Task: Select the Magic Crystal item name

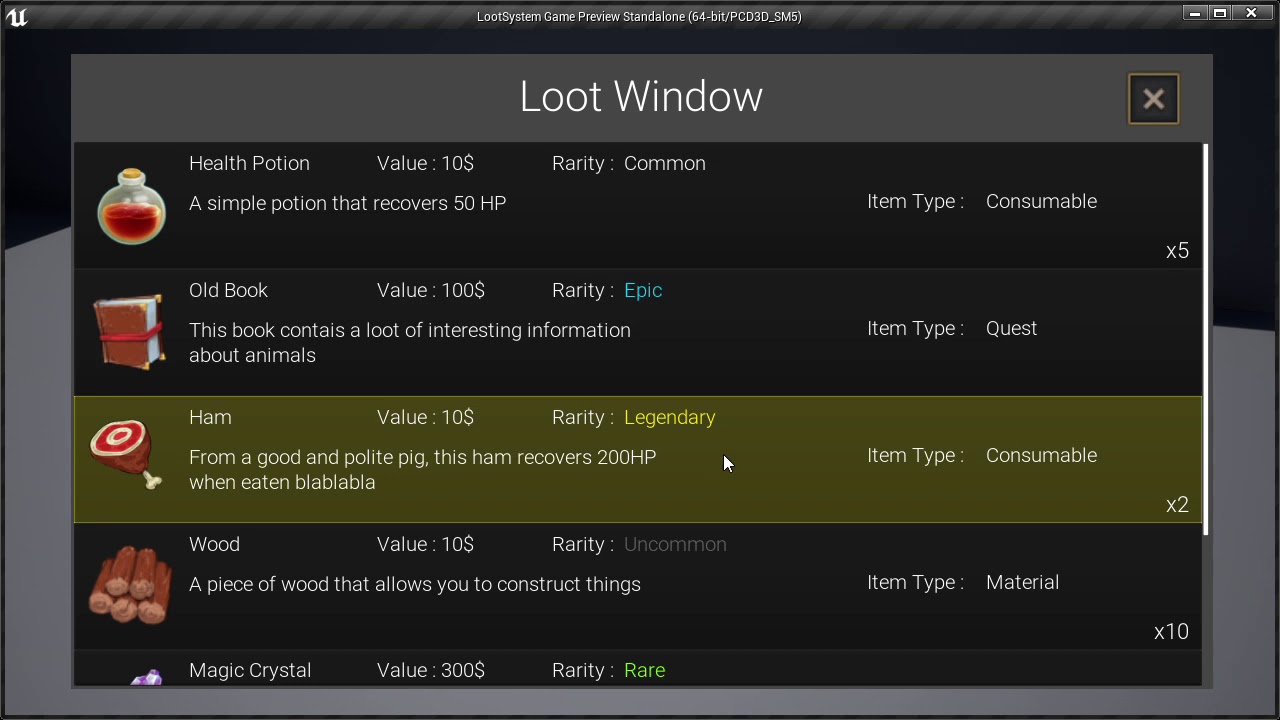Action: pyautogui.click(x=250, y=670)
